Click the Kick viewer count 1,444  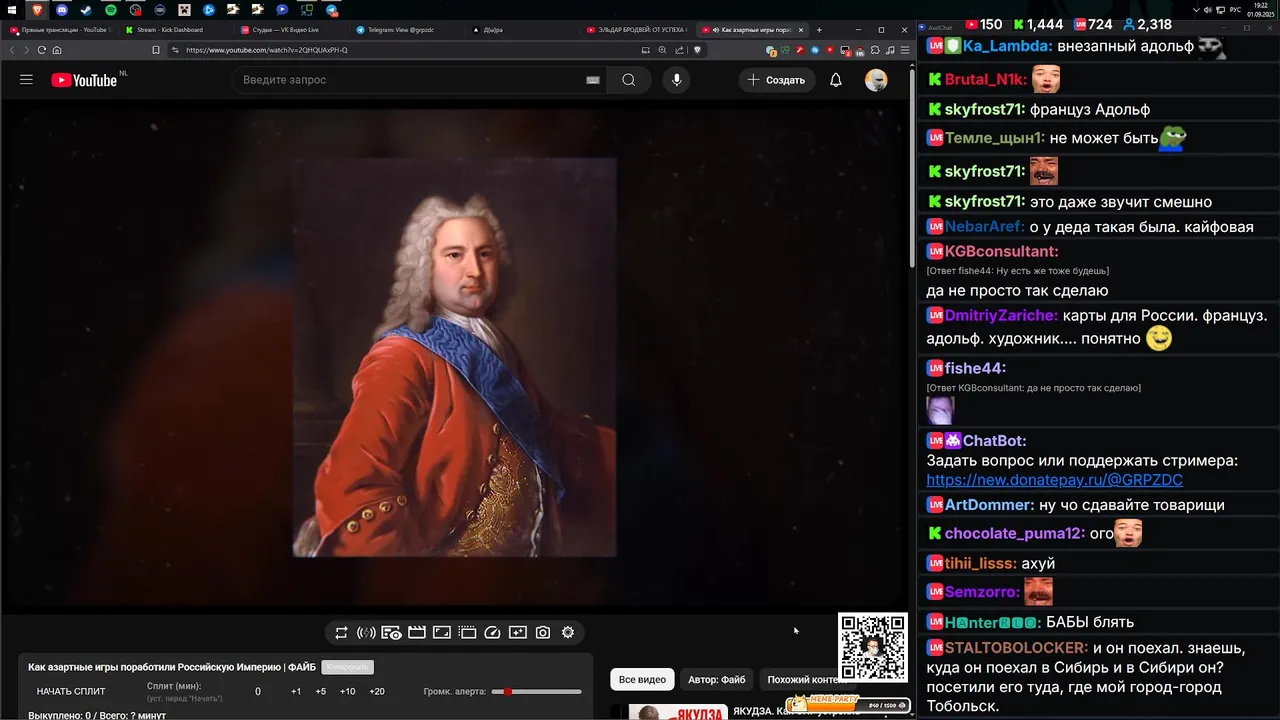click(1037, 24)
